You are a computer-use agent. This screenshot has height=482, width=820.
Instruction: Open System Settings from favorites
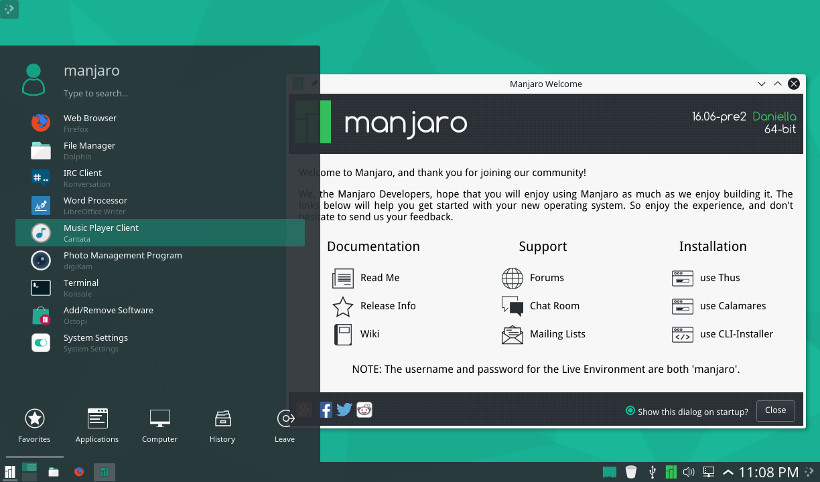point(160,342)
